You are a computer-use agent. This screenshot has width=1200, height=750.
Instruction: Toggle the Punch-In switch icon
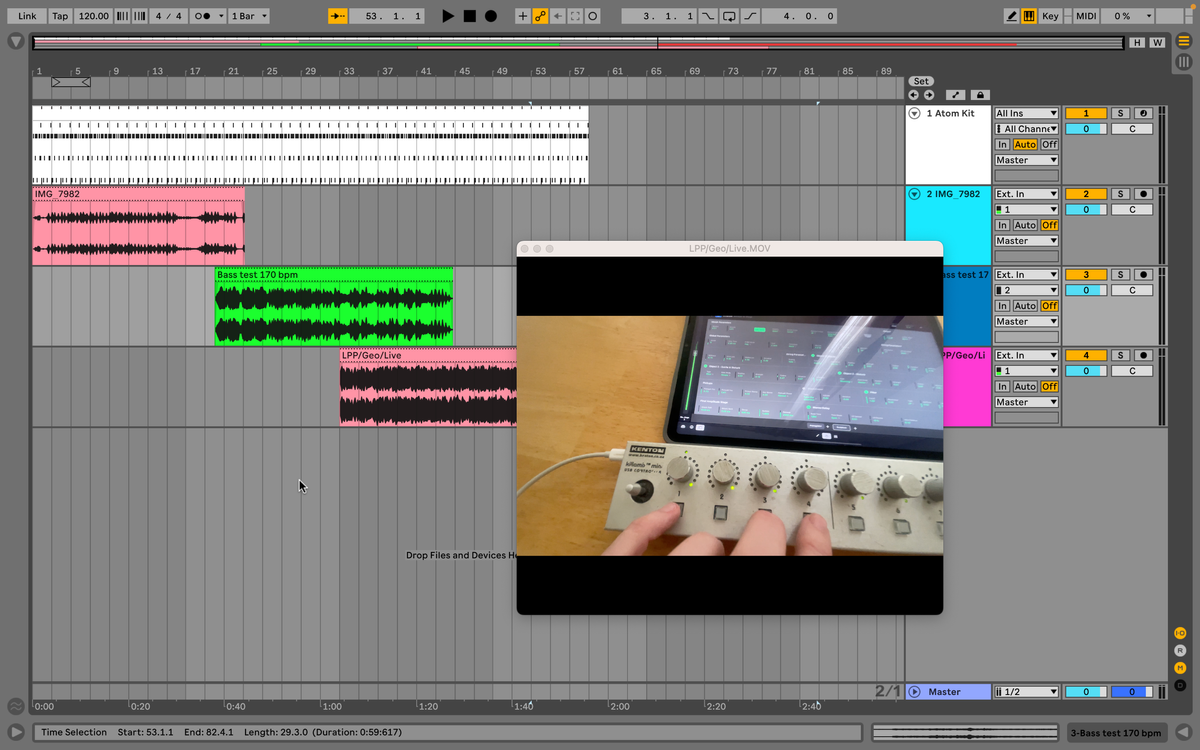point(708,16)
